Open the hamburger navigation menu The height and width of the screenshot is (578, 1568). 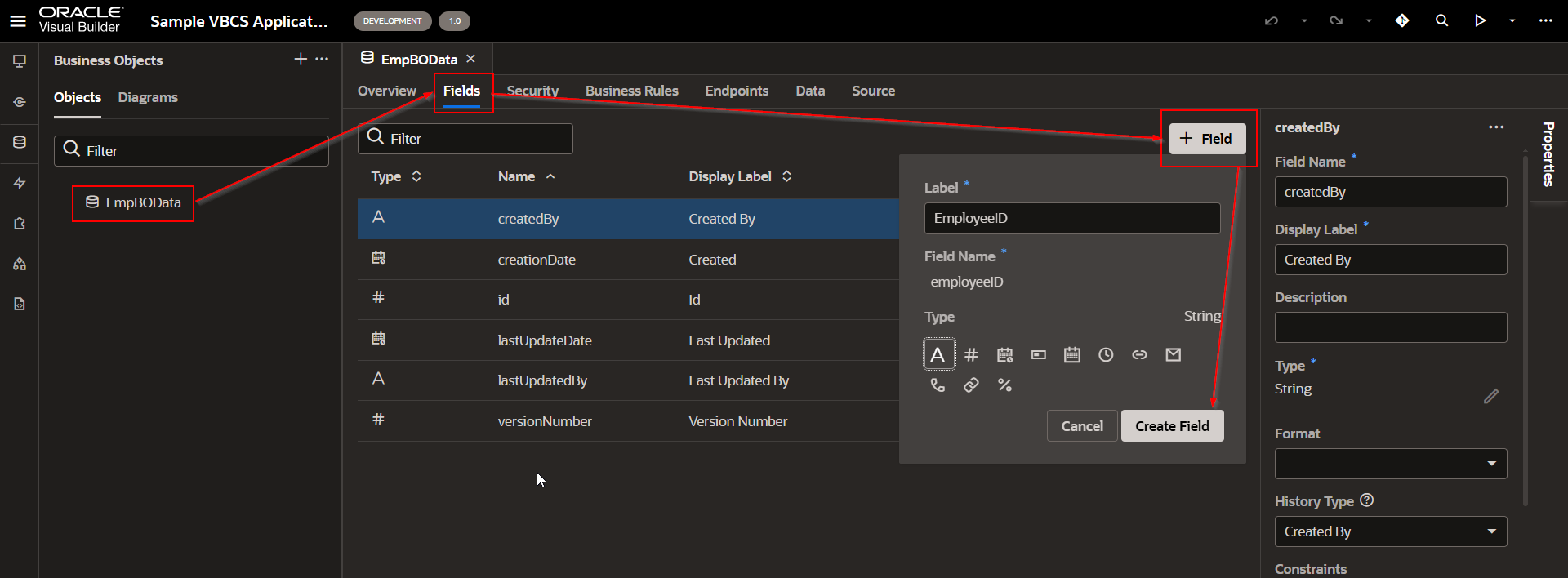pyautogui.click(x=18, y=21)
